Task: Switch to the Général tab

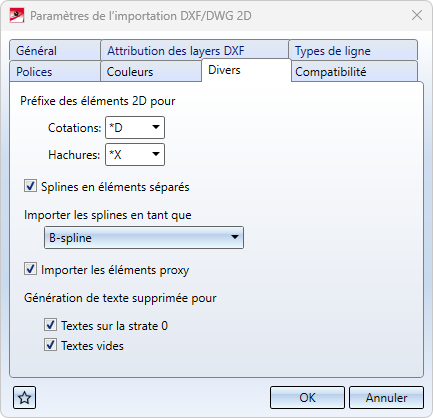Action: (55, 50)
